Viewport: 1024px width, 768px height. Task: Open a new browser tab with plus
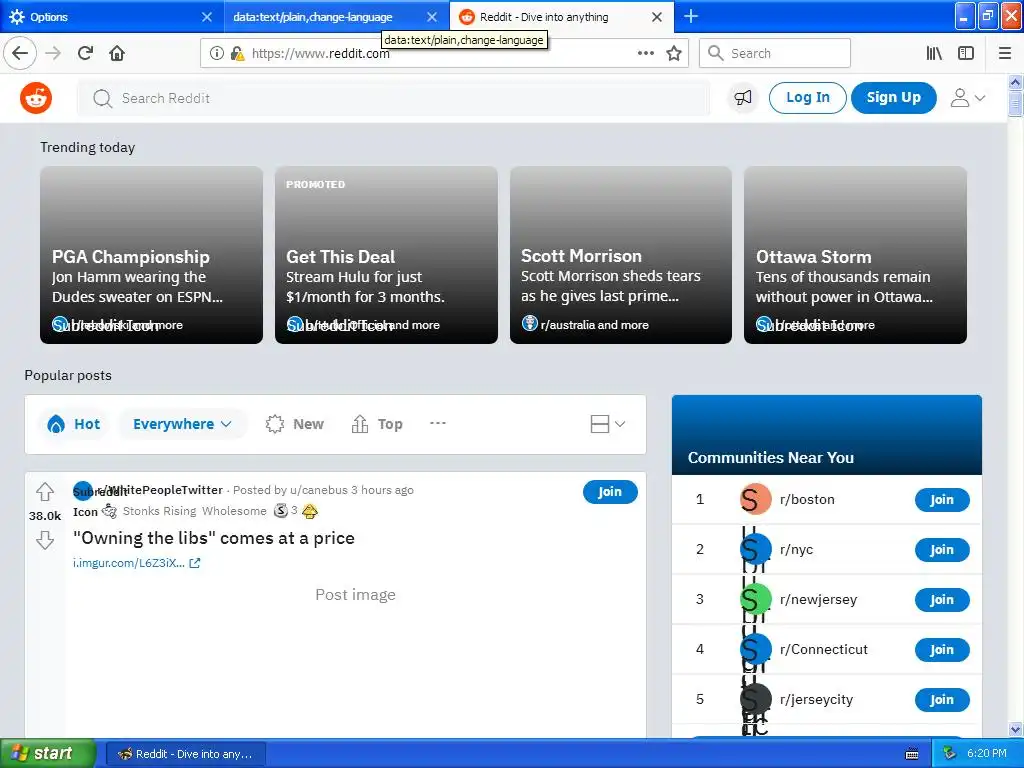[691, 16]
